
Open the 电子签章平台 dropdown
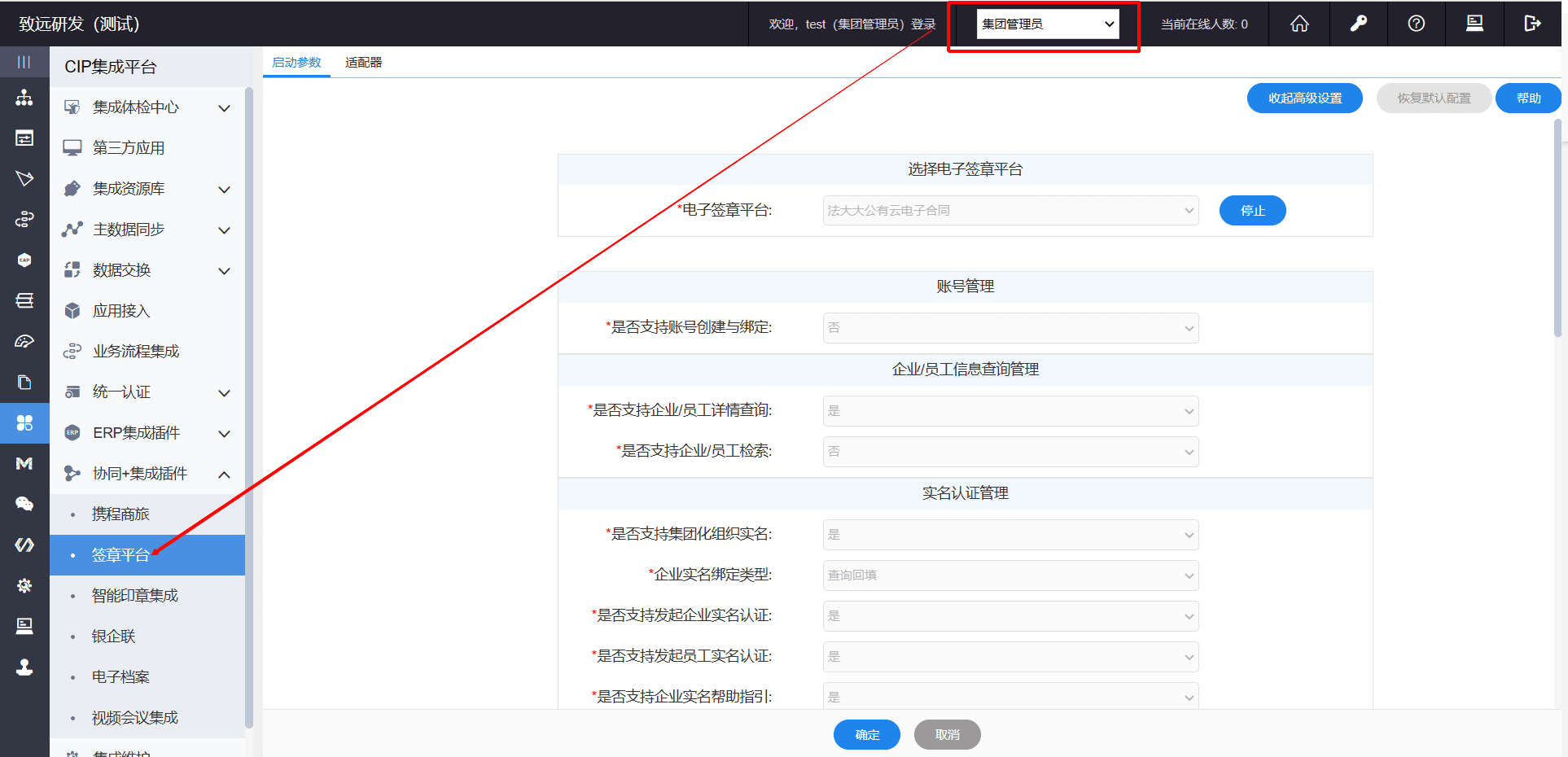click(x=1010, y=210)
